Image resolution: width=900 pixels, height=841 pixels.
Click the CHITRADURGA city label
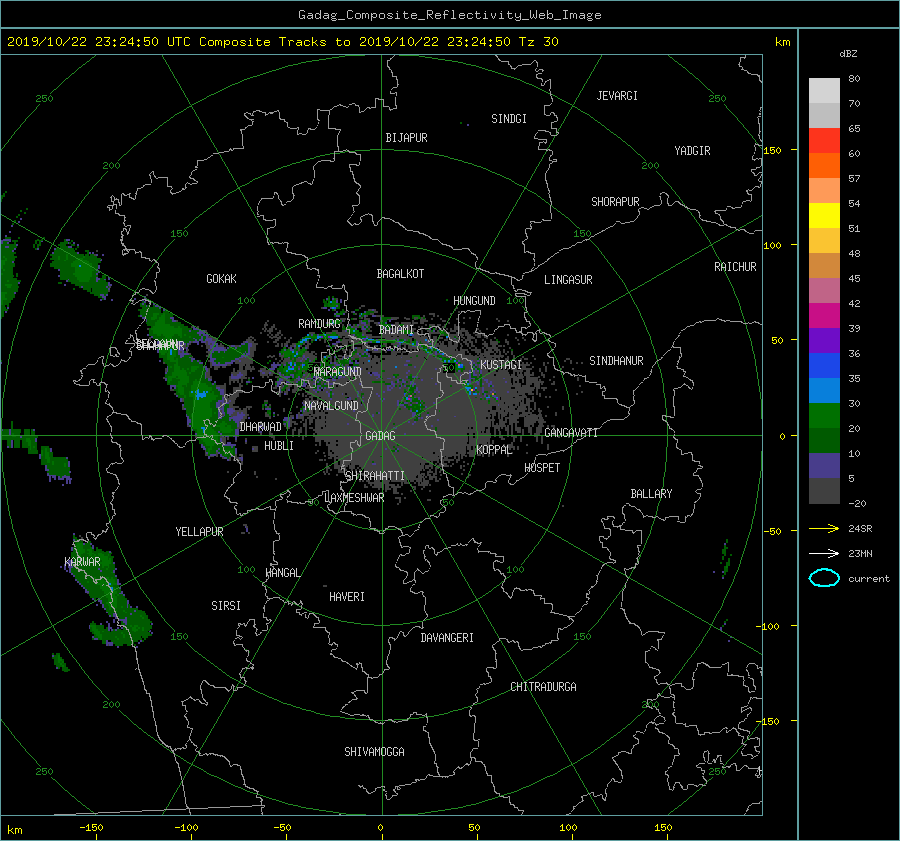tap(544, 687)
